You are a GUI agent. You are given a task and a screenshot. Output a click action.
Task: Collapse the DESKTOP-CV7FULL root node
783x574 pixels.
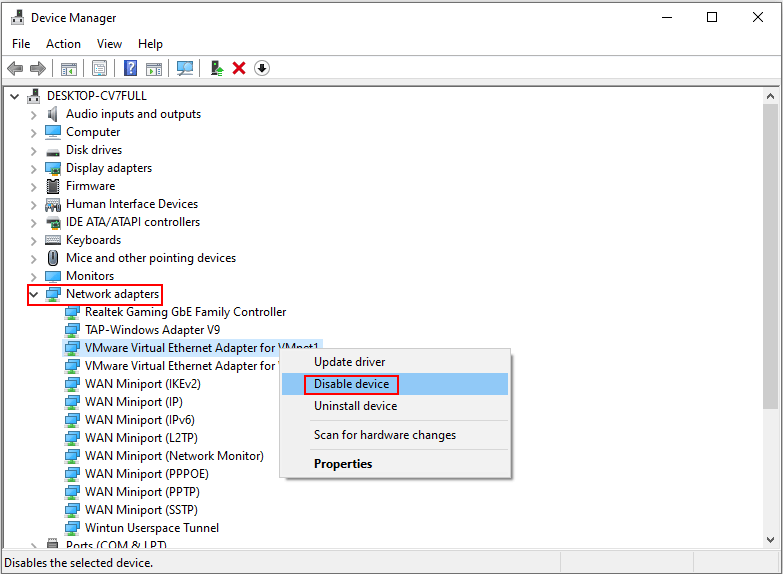15,96
